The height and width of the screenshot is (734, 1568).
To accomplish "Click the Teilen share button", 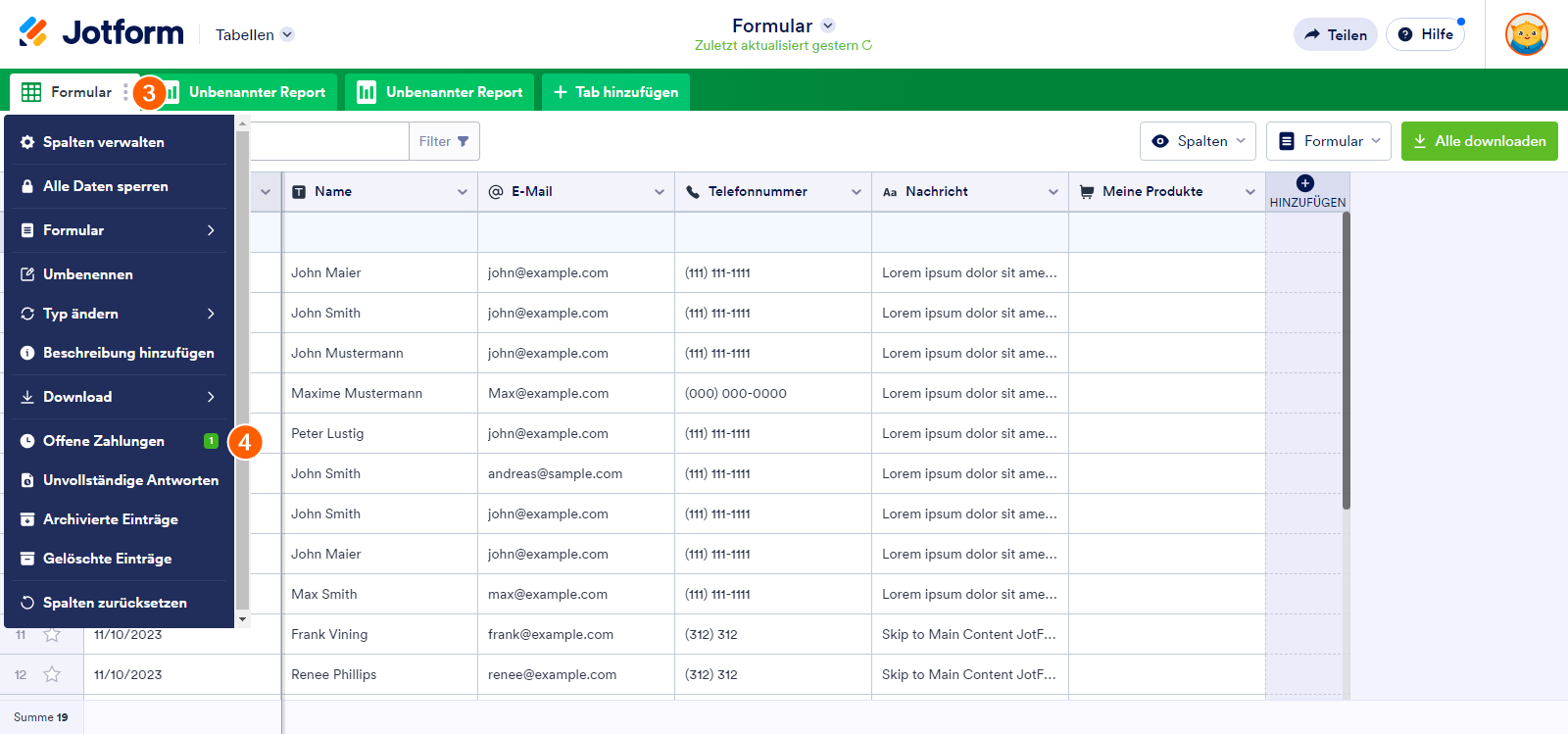I will click(x=1336, y=34).
